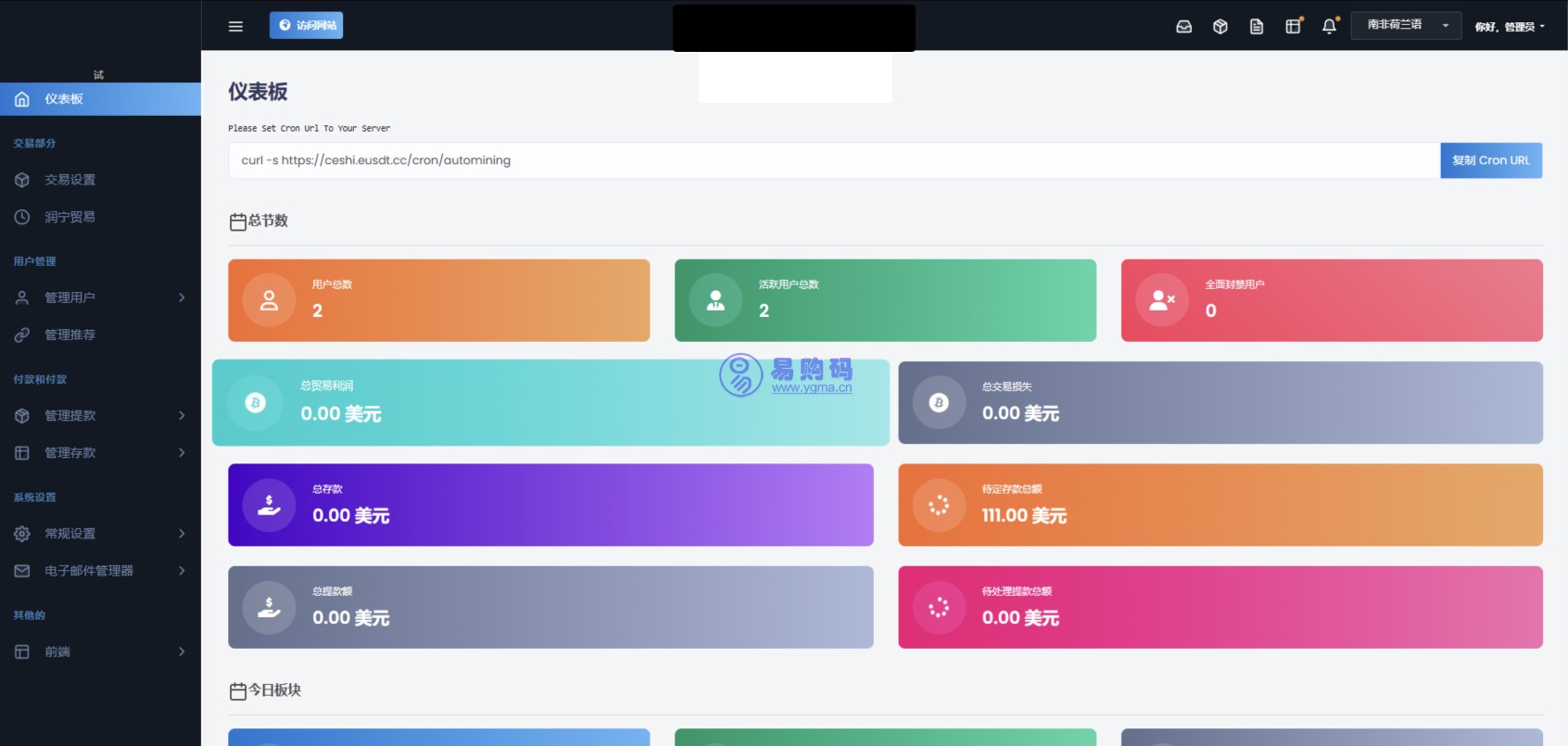
Task: Click the hamburger menu icon
Action: [x=235, y=26]
